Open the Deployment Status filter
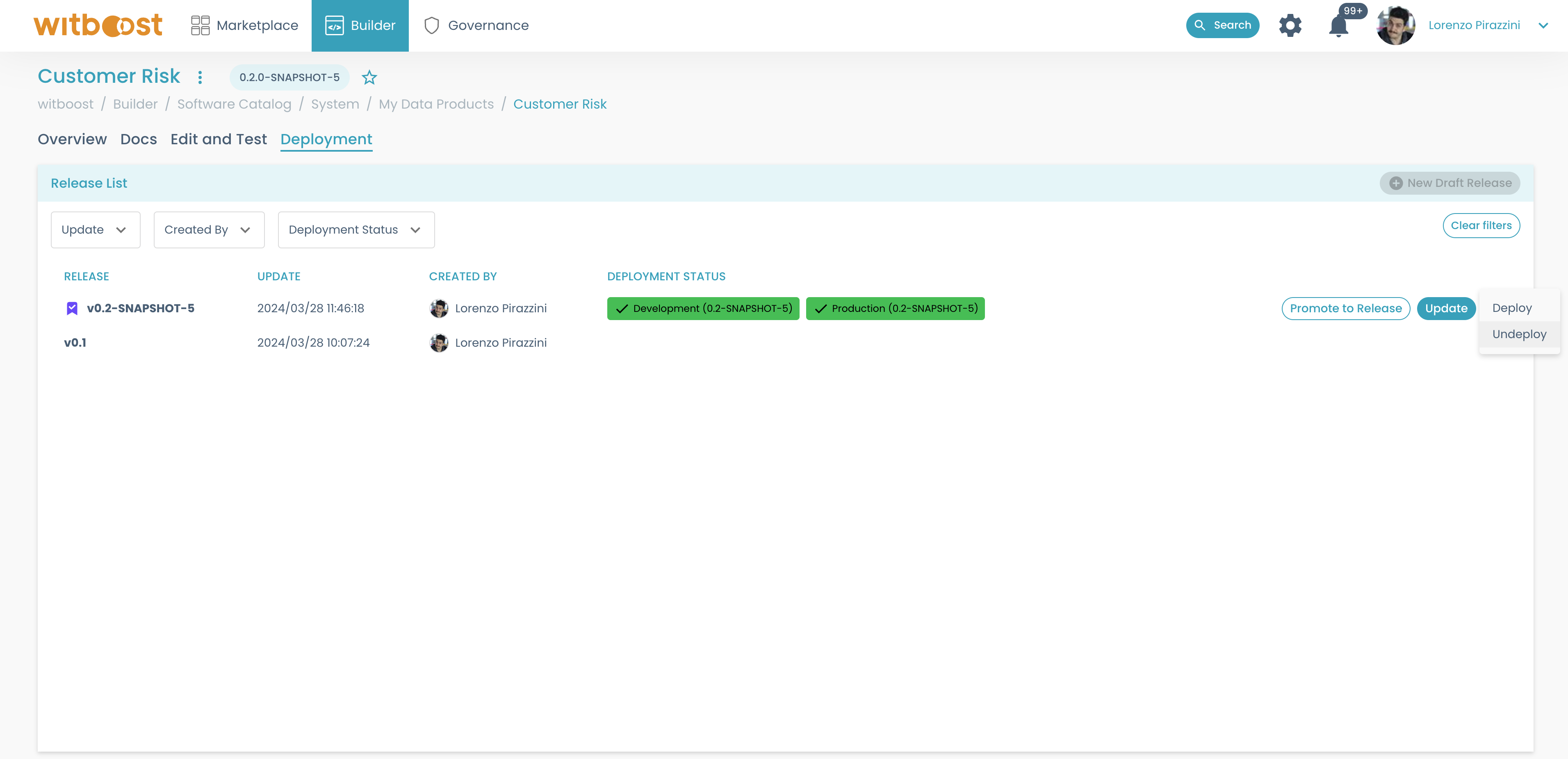 356,229
